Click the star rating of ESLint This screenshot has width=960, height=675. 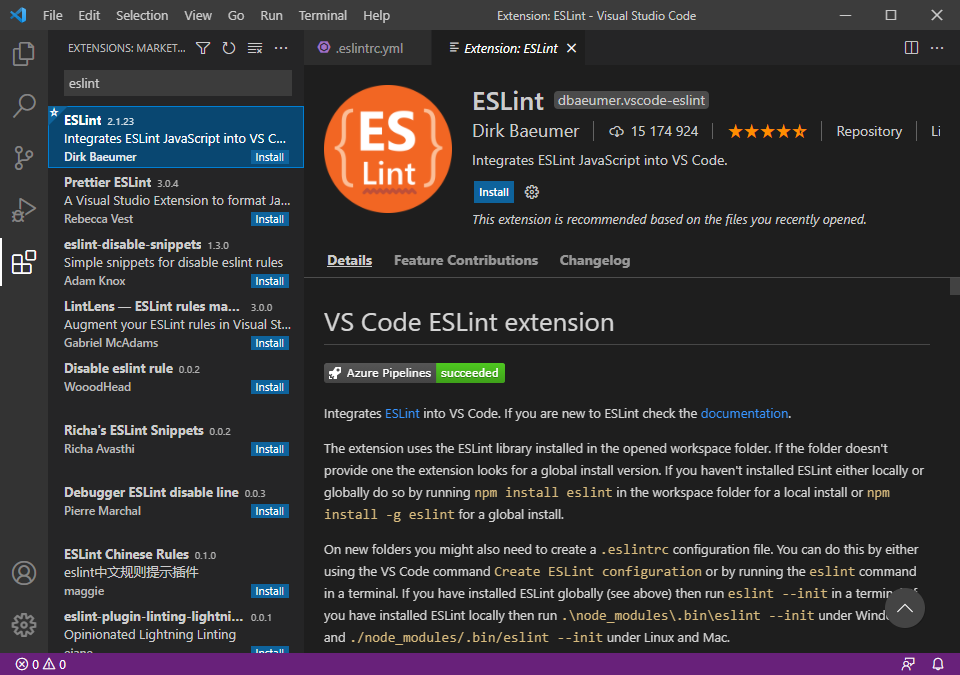click(767, 131)
